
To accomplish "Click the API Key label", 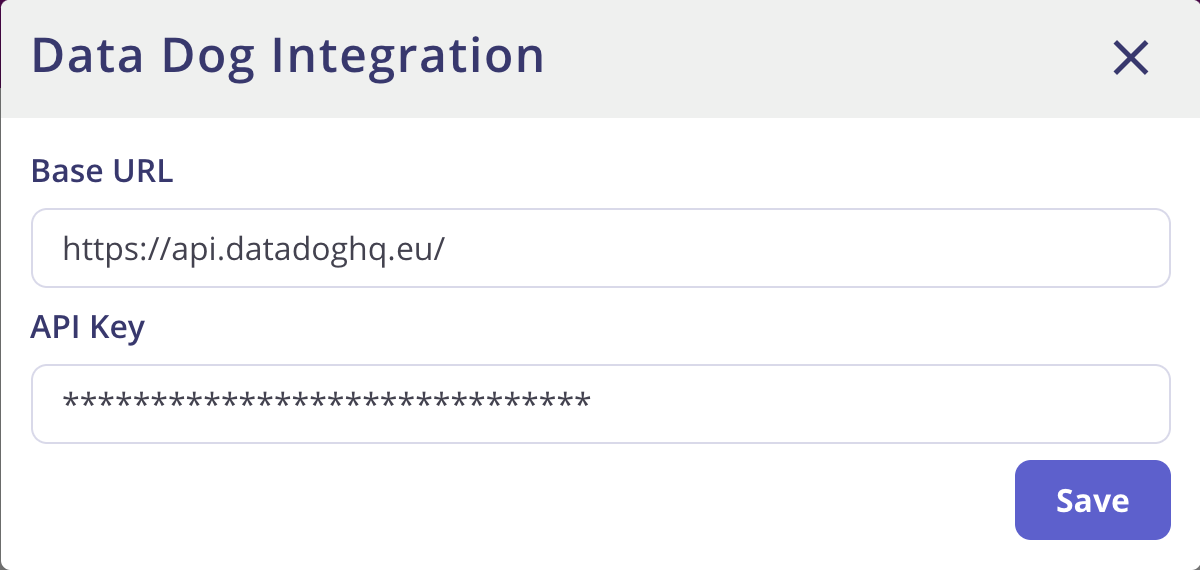I will (88, 327).
